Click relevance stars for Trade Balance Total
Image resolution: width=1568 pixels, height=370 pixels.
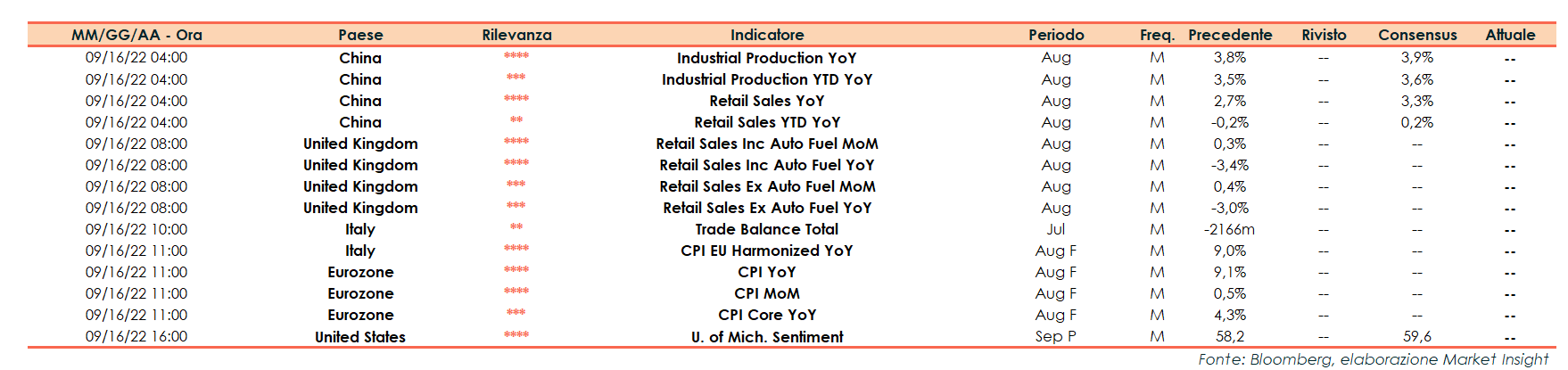pyautogui.click(x=516, y=227)
